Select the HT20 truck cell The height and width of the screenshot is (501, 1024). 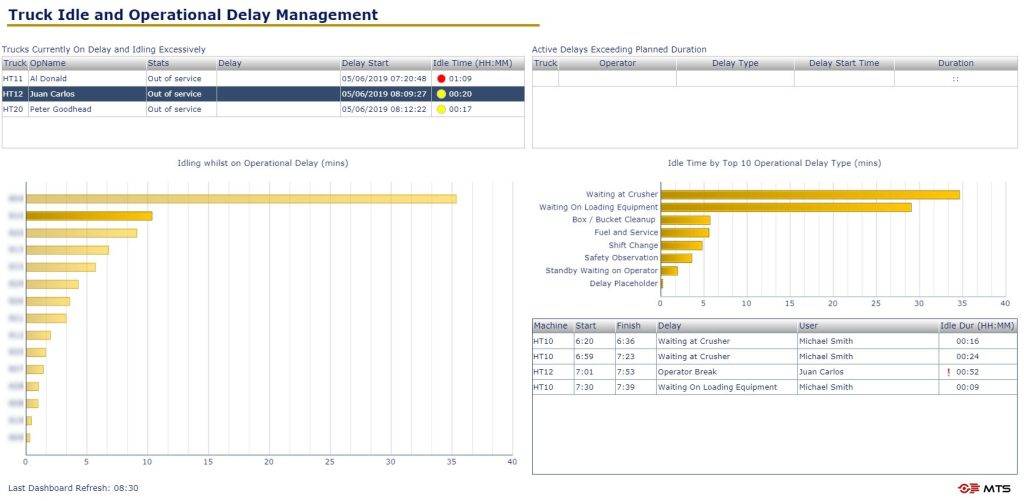14,109
